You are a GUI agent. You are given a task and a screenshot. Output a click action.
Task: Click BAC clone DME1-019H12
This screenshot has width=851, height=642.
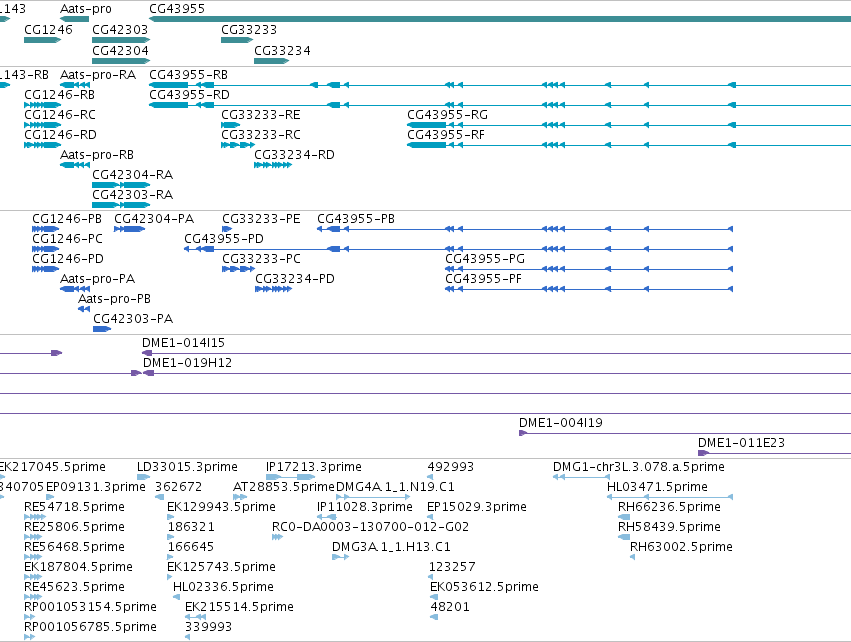point(497,373)
